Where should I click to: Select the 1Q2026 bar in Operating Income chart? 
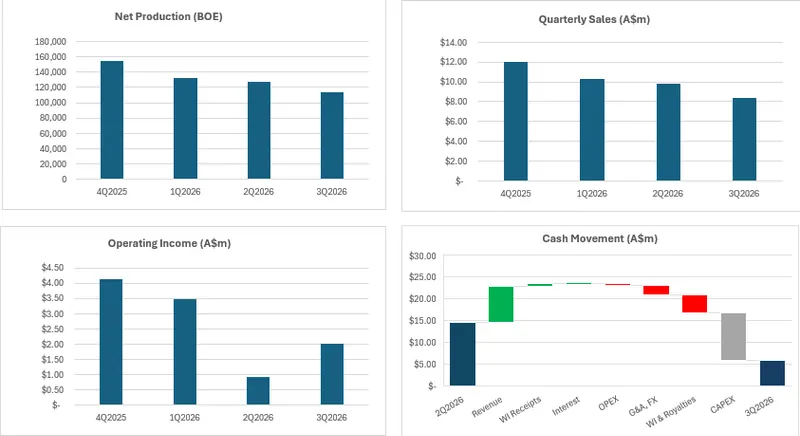[x=185, y=352]
